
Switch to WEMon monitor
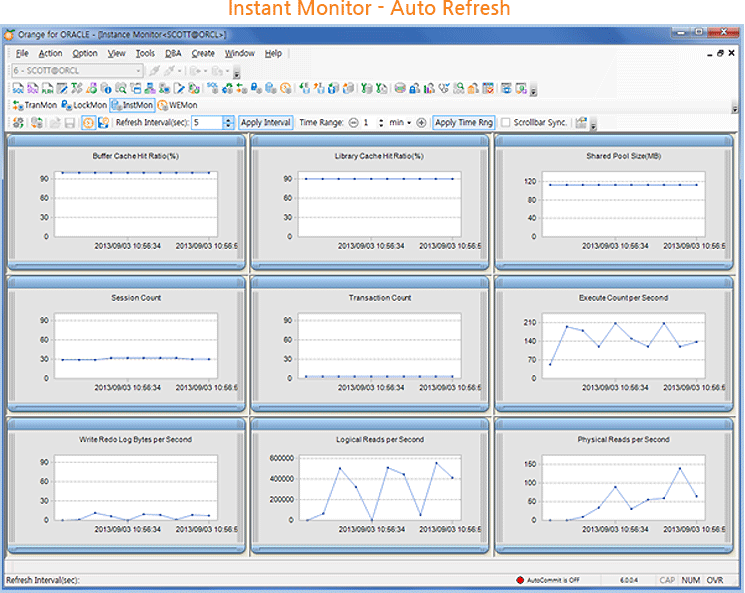tap(178, 105)
